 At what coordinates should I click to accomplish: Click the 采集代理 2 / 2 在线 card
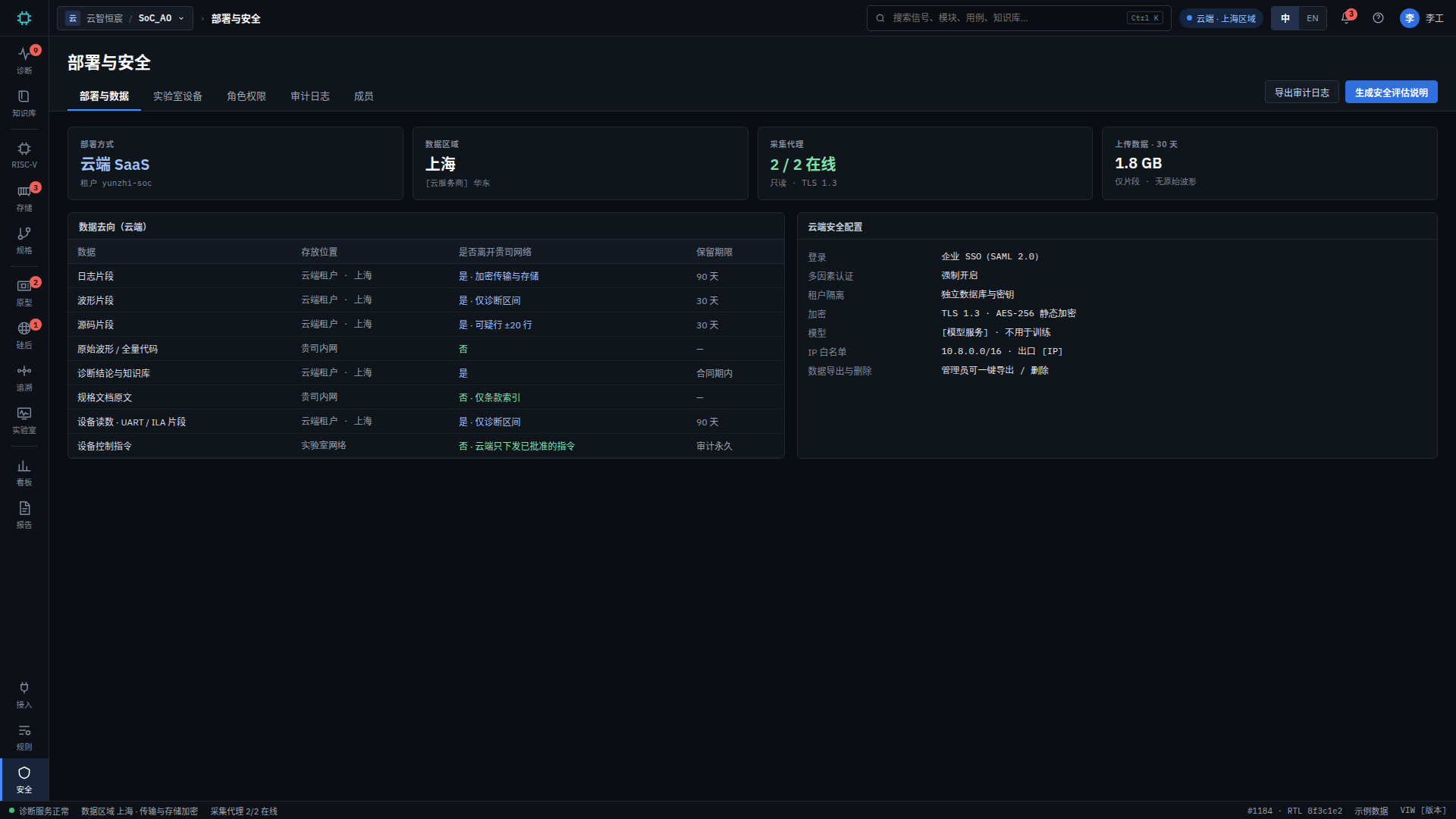pos(924,163)
